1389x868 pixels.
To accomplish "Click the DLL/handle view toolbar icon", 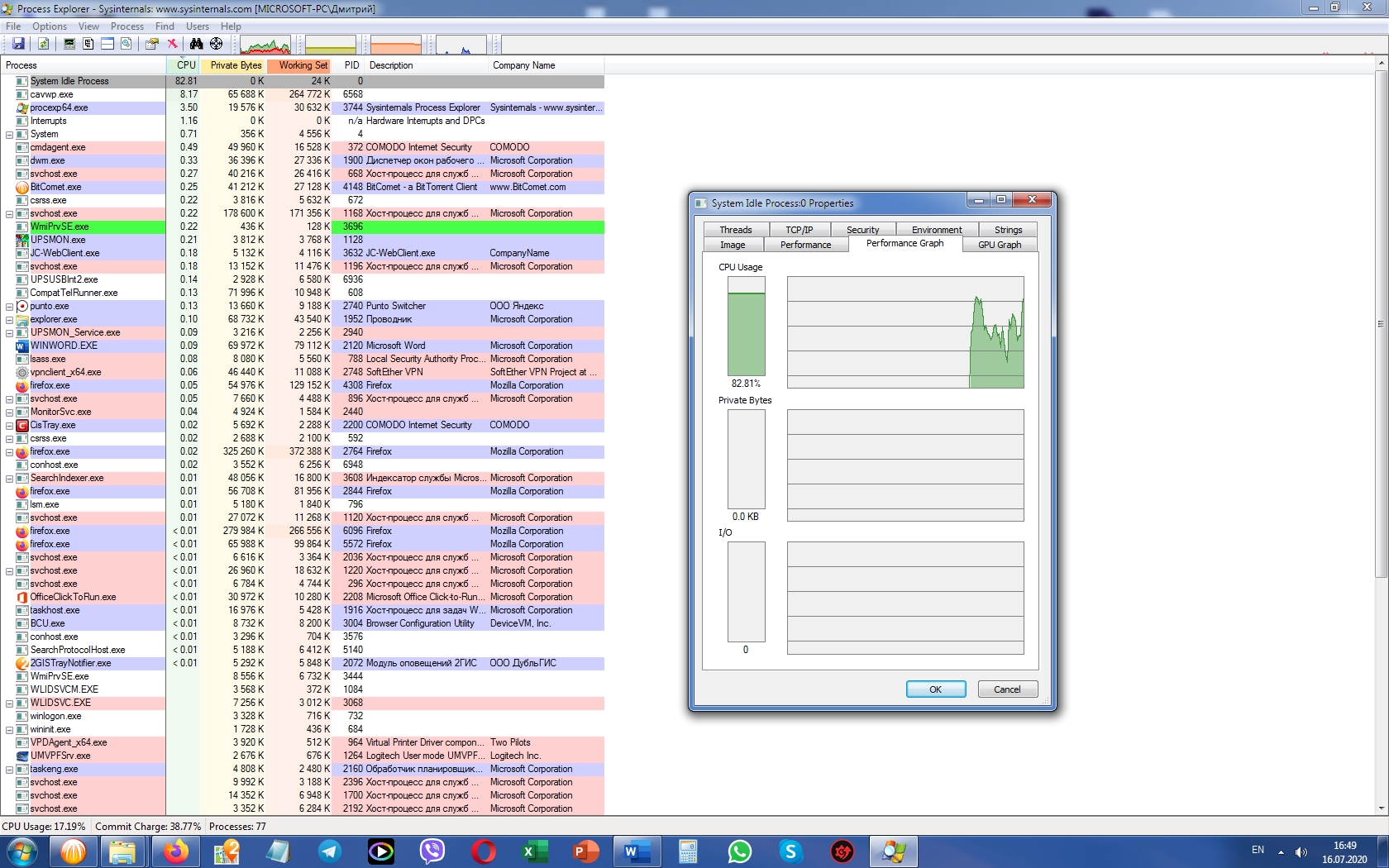I will tap(126, 44).
